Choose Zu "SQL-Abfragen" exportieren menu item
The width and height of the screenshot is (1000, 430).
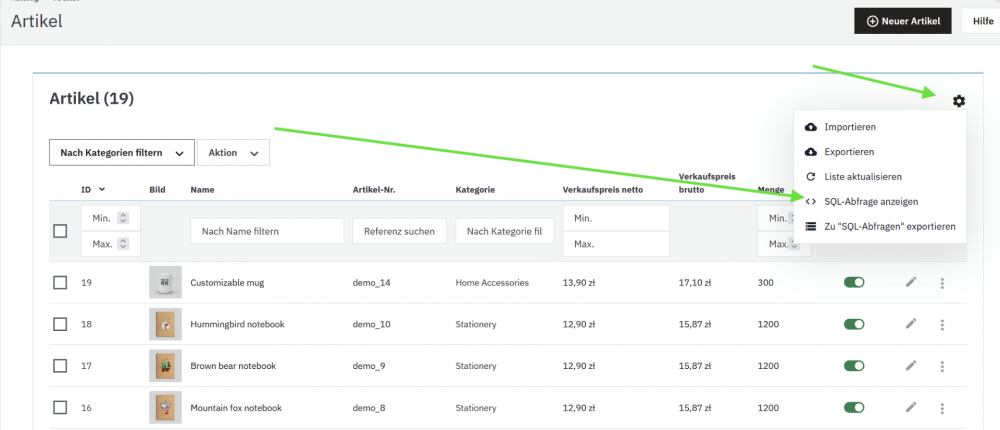point(880,226)
